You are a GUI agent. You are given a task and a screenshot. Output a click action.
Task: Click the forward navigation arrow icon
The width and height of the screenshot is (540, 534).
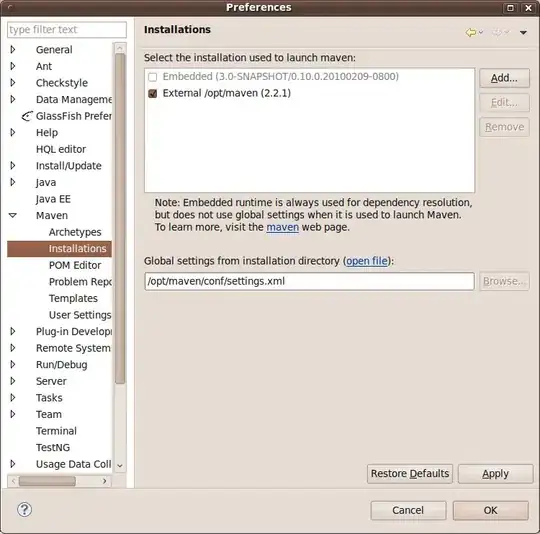click(497, 32)
